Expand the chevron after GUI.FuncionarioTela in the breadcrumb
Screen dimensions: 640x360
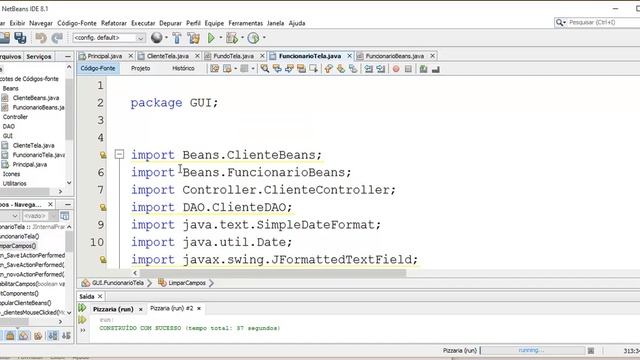click(x=149, y=282)
